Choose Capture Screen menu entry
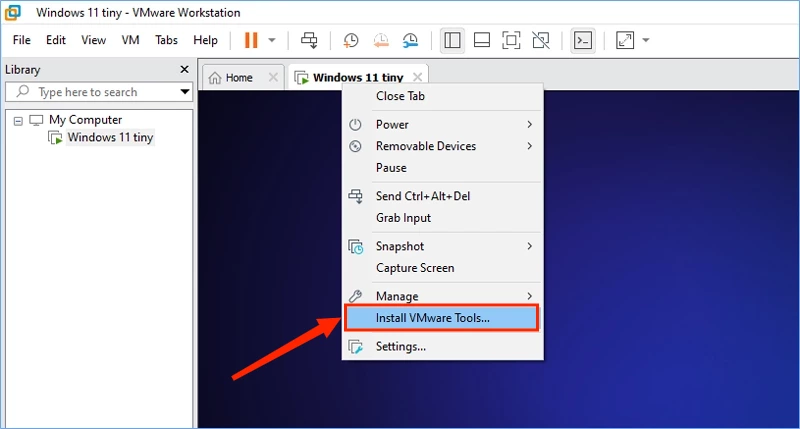This screenshot has height=429, width=800. coord(442,268)
